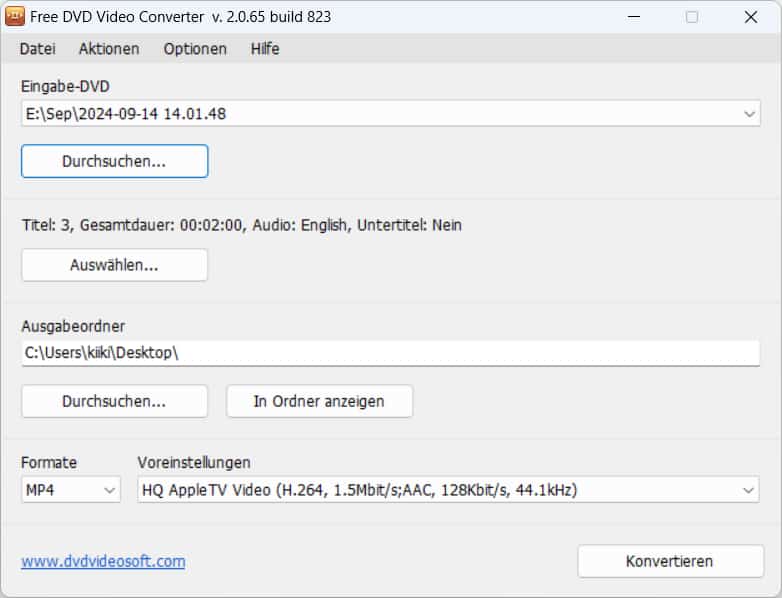The width and height of the screenshot is (782, 598).
Task: Open the www.dvdvideosoft.com link
Action: click(103, 561)
